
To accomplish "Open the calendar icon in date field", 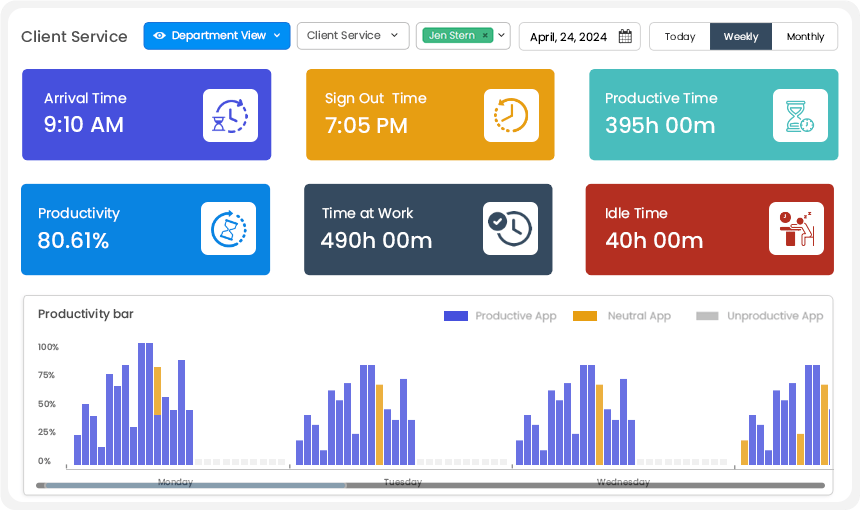I will coord(625,37).
